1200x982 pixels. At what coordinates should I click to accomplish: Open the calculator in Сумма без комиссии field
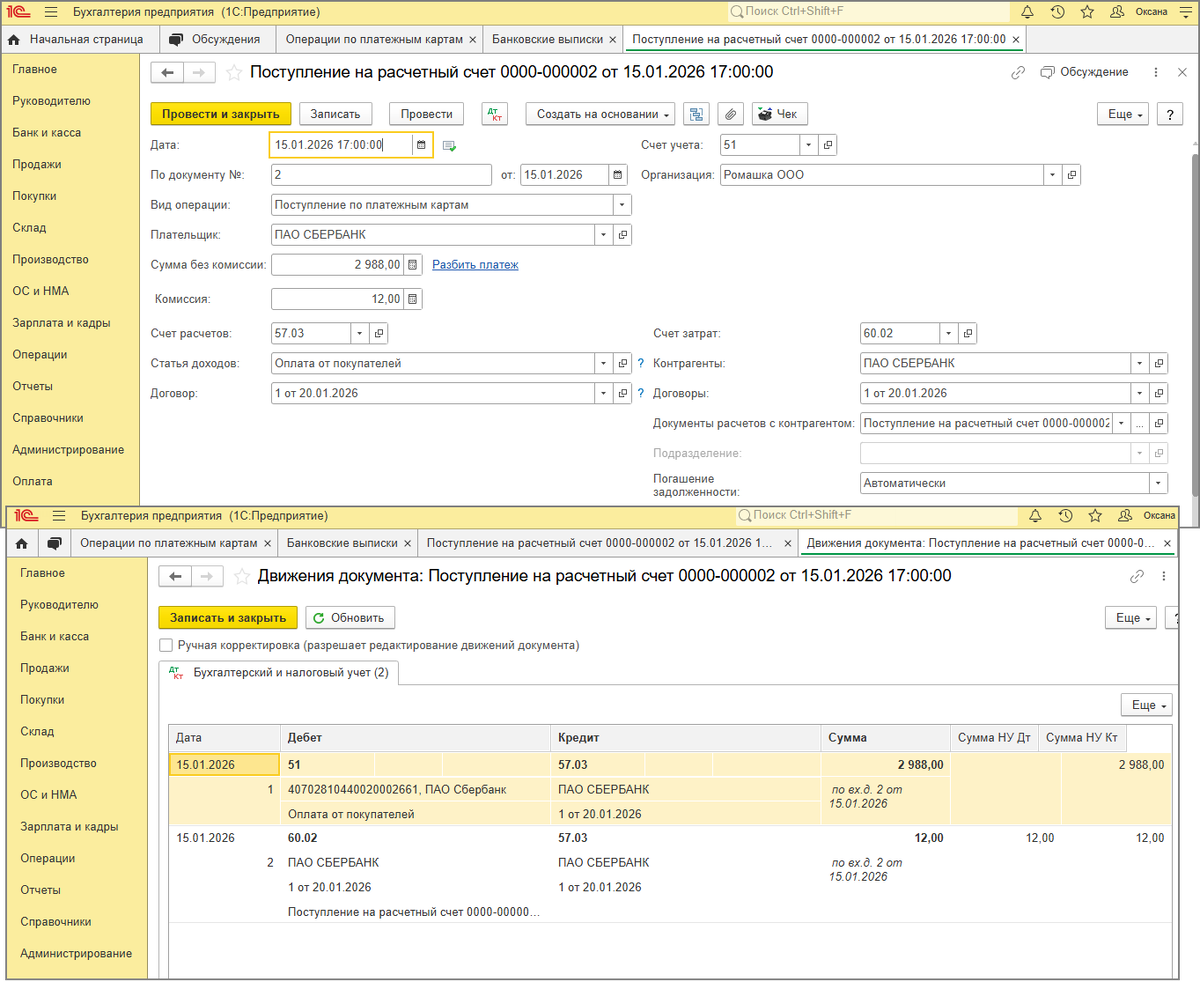[412, 265]
